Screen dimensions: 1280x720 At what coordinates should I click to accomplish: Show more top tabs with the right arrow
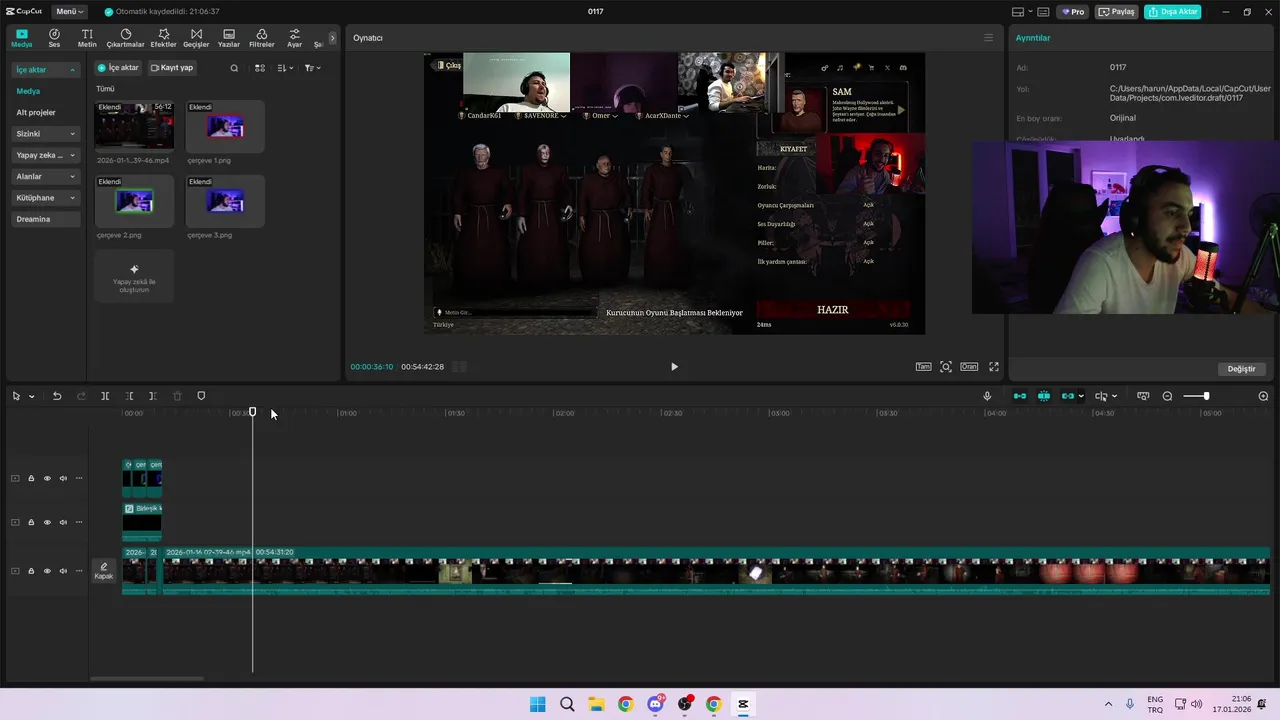point(333,38)
